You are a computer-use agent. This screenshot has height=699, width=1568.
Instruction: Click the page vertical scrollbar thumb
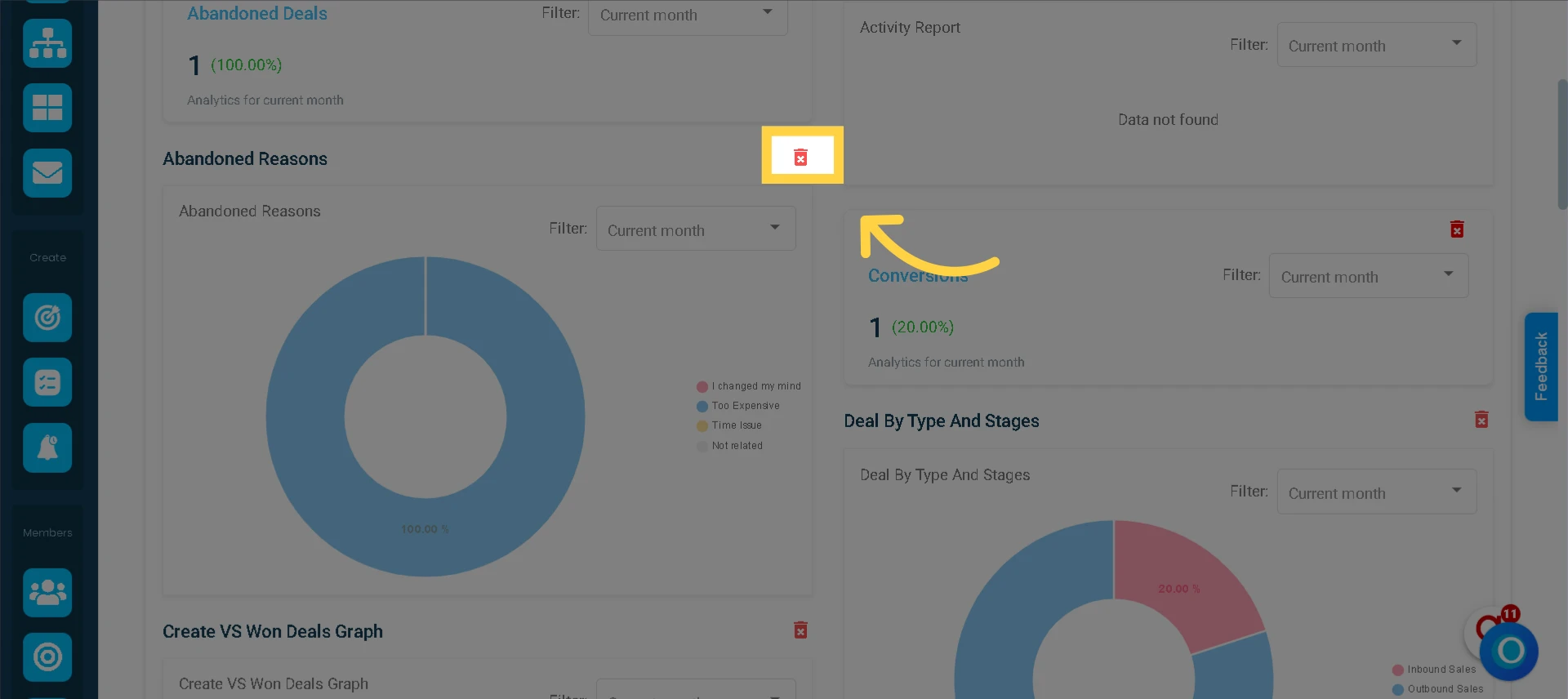click(x=1562, y=145)
